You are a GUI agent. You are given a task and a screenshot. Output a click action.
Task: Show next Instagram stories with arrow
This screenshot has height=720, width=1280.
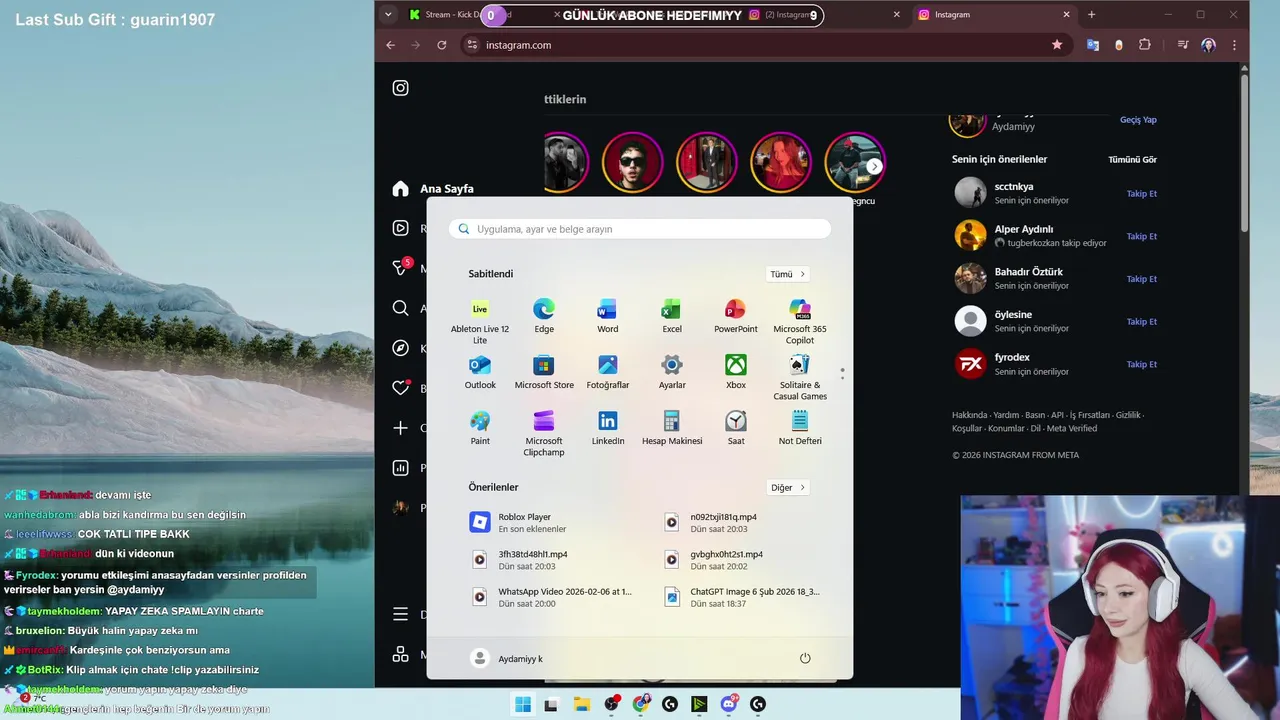tap(875, 166)
